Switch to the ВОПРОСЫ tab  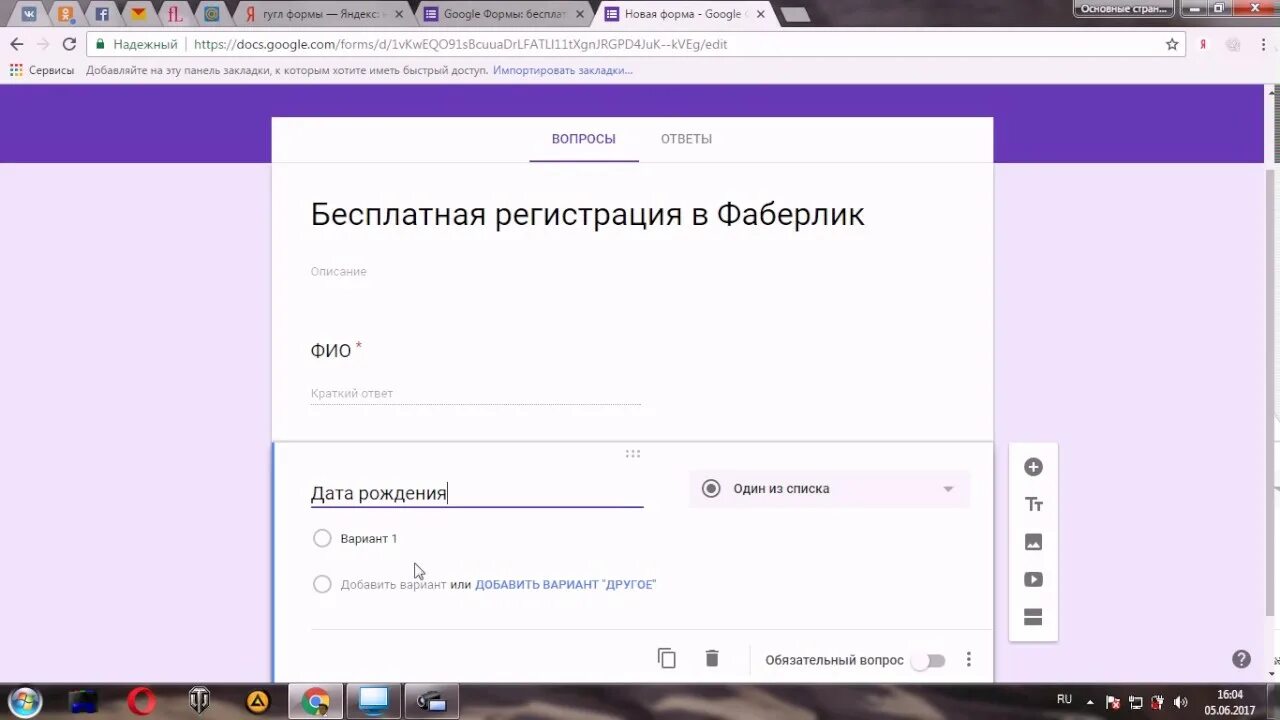584,139
